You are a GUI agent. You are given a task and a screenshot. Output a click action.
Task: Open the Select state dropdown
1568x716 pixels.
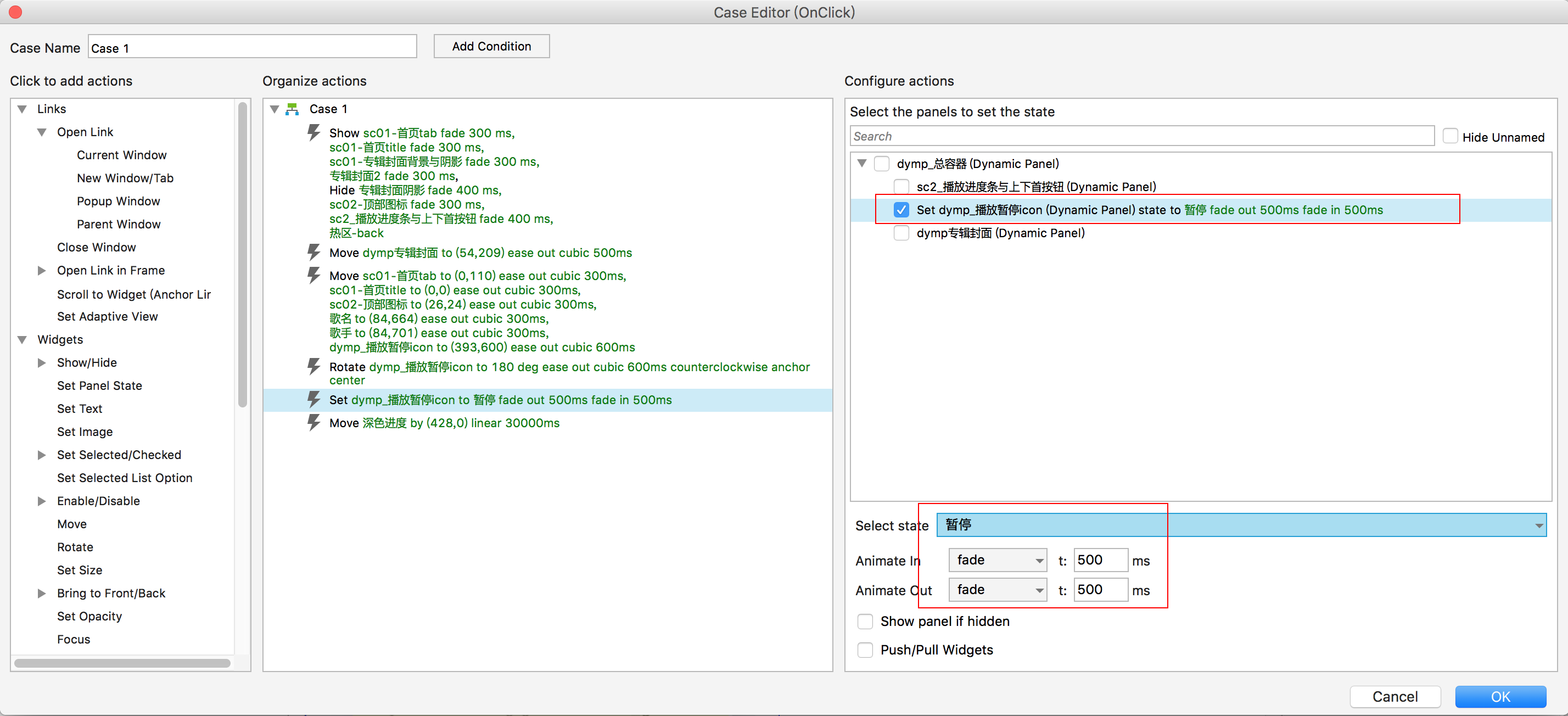tap(1241, 525)
